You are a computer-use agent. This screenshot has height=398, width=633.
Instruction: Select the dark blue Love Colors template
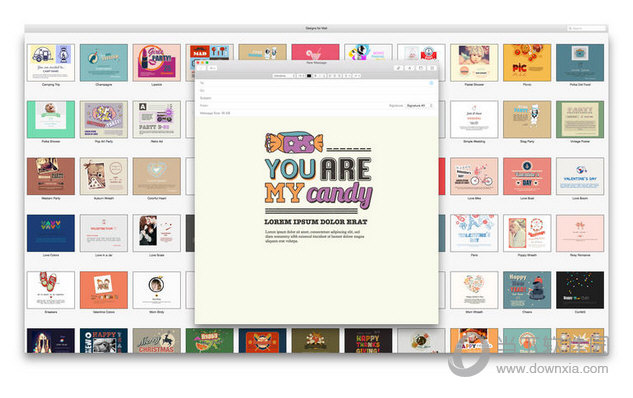(x=51, y=233)
